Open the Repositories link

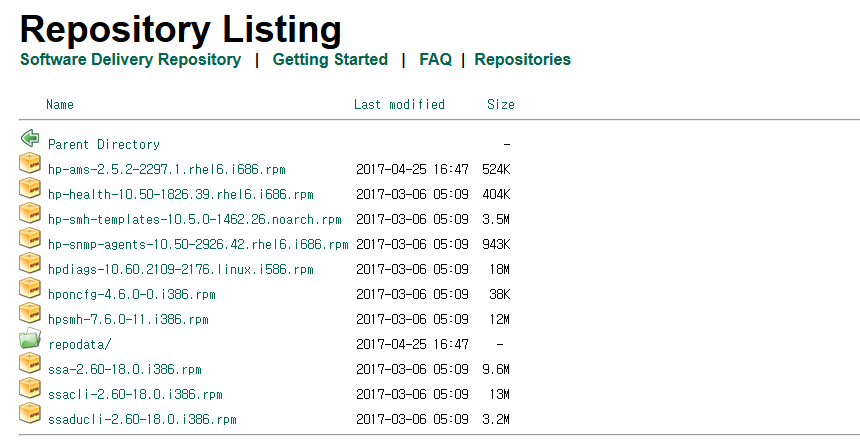click(x=523, y=59)
